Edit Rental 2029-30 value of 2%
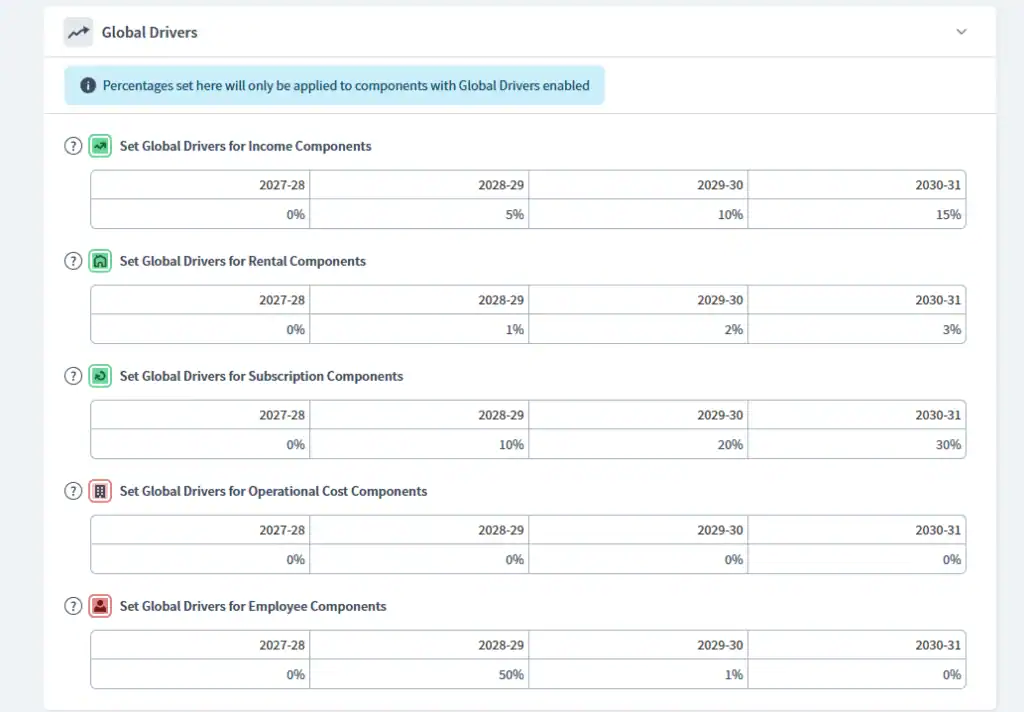Viewport: 1024px width, 712px height. [638, 329]
